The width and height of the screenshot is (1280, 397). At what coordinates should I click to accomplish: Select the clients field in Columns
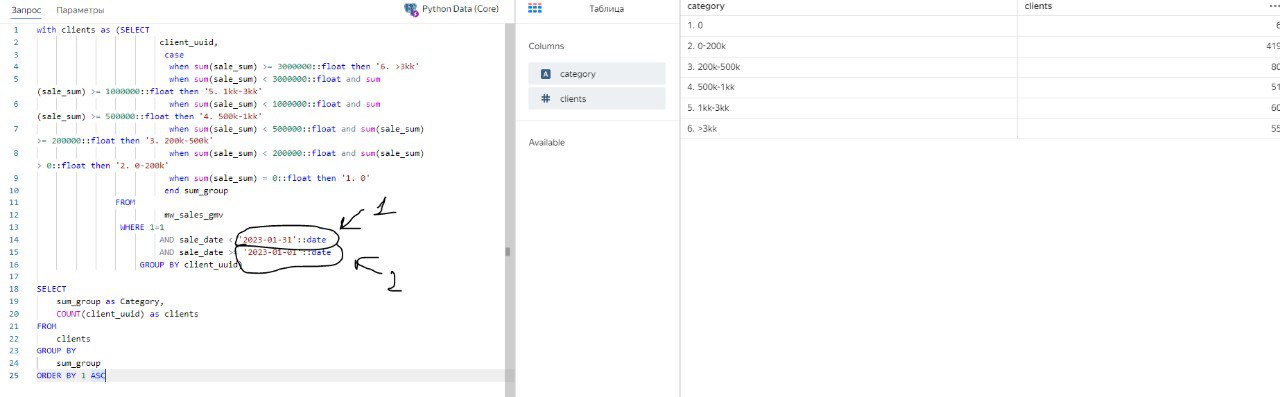pyautogui.click(x=597, y=98)
